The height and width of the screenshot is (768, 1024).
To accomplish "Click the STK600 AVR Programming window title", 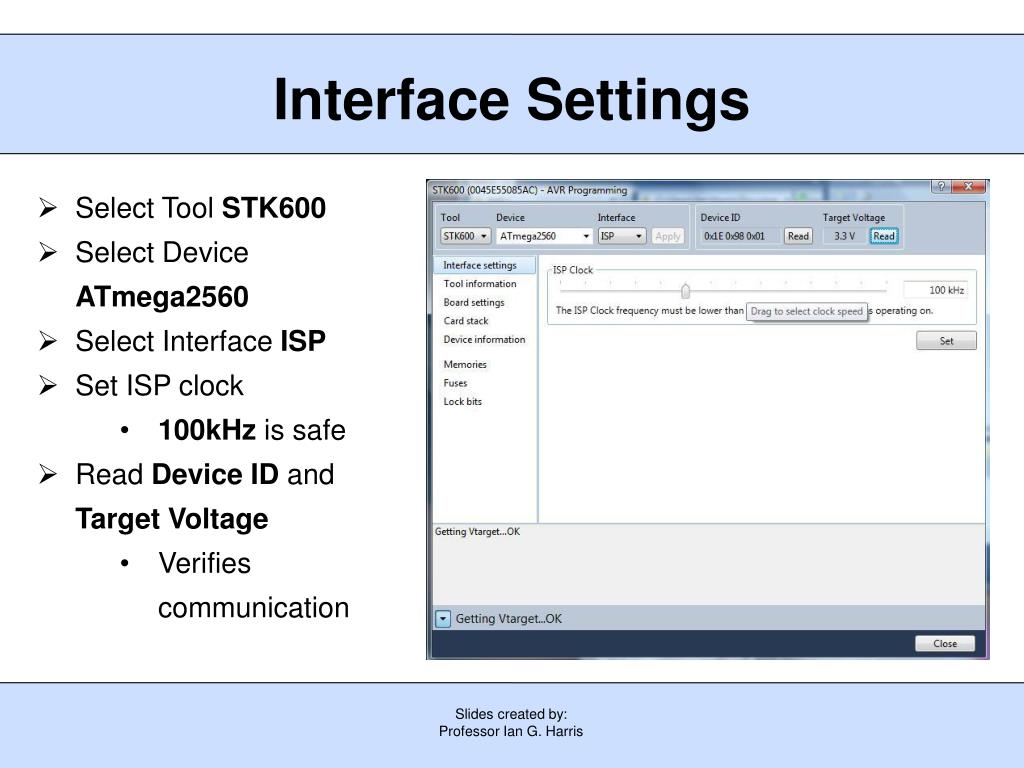I will point(530,190).
